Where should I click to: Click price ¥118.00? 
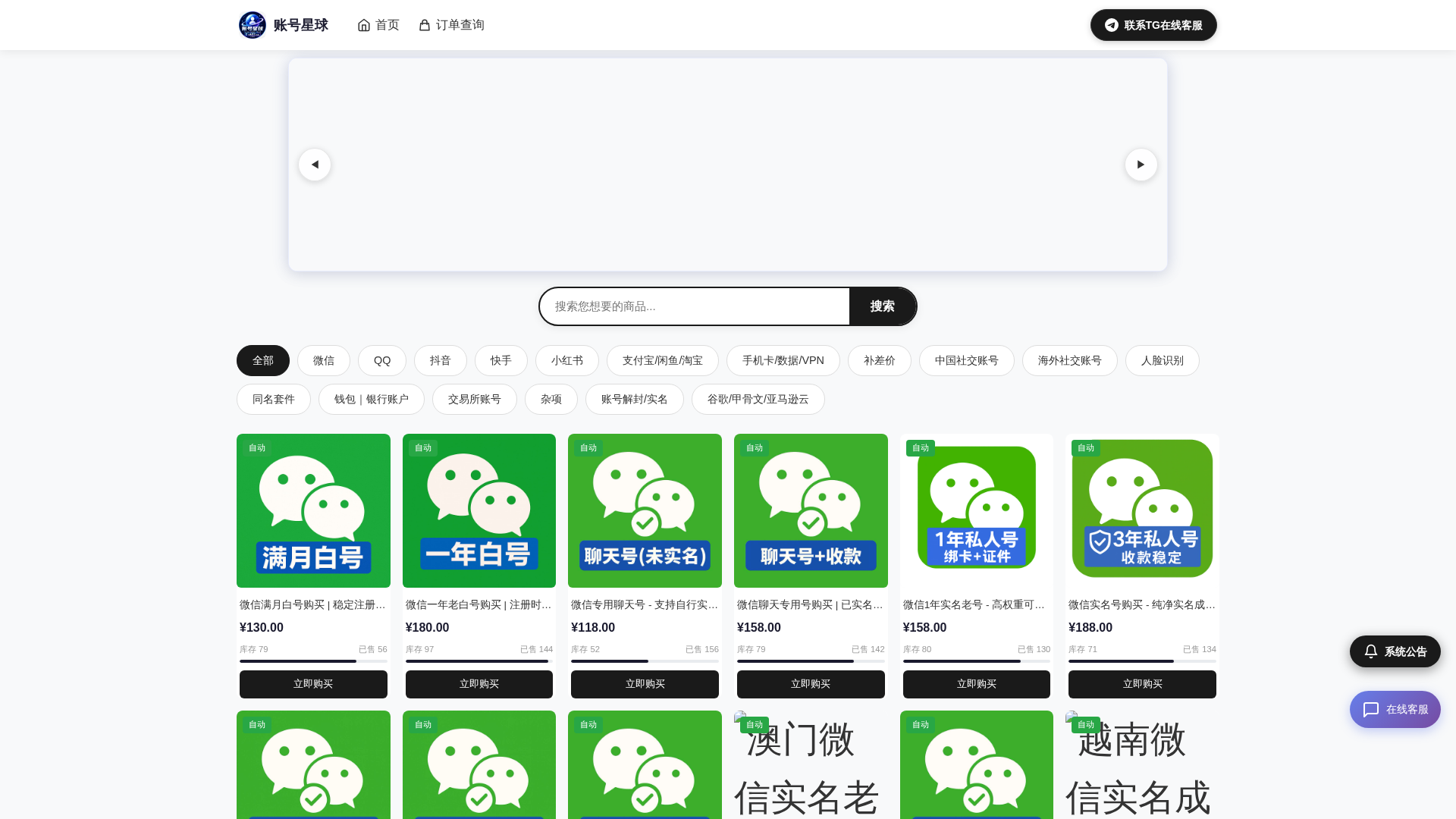click(x=593, y=628)
